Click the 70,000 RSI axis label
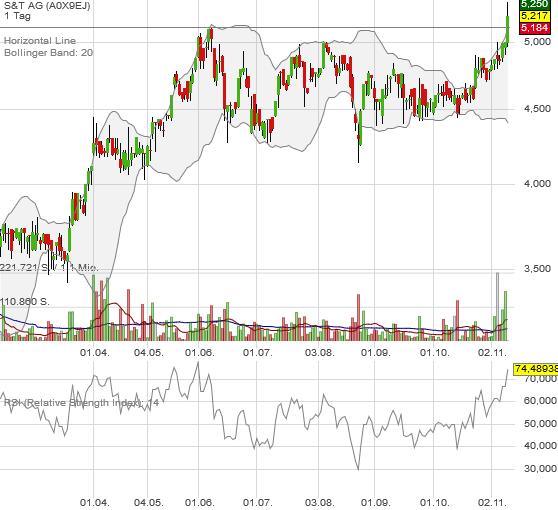The height and width of the screenshot is (510, 558). coord(540,379)
